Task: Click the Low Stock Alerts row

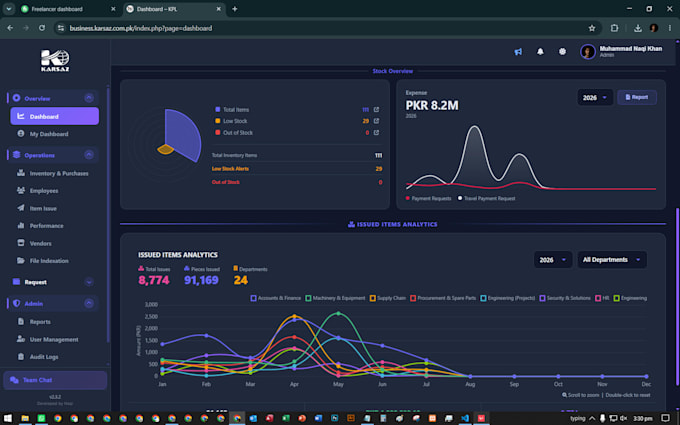Action: pyautogui.click(x=297, y=169)
